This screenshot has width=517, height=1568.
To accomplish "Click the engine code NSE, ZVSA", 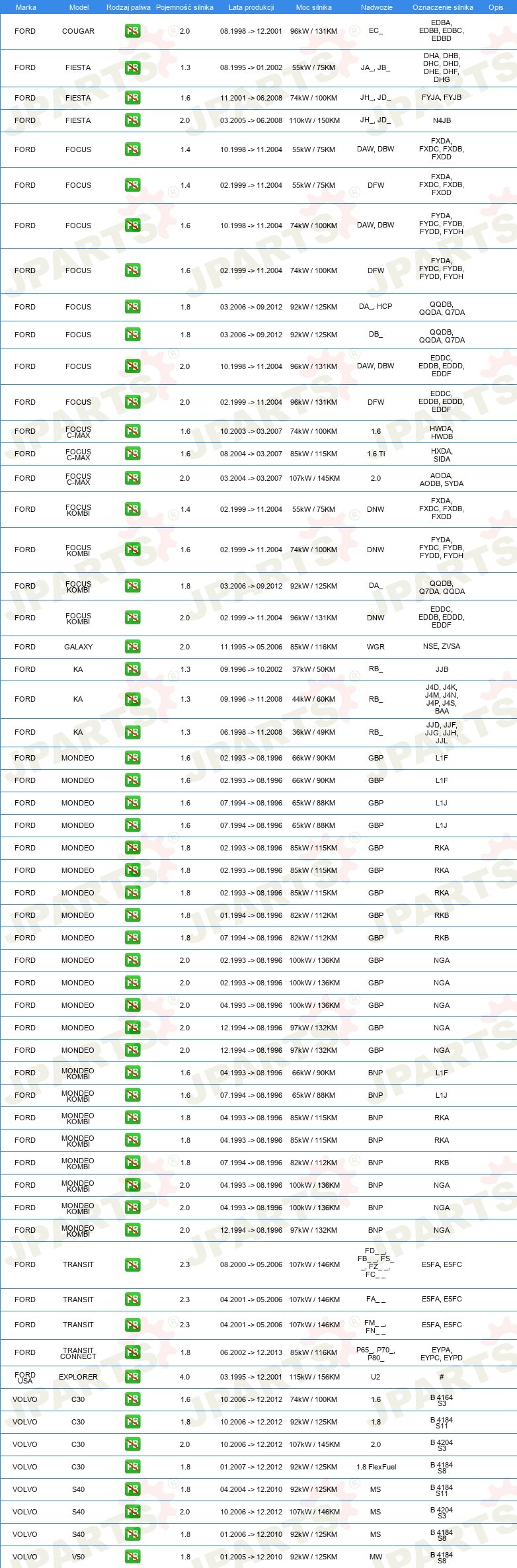I will click(442, 646).
